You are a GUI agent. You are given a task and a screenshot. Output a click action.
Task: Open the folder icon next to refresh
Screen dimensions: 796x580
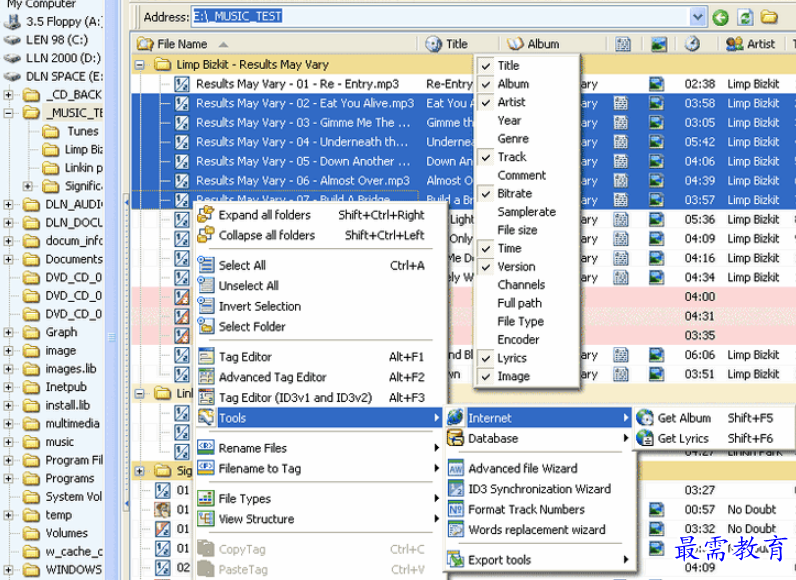click(769, 17)
